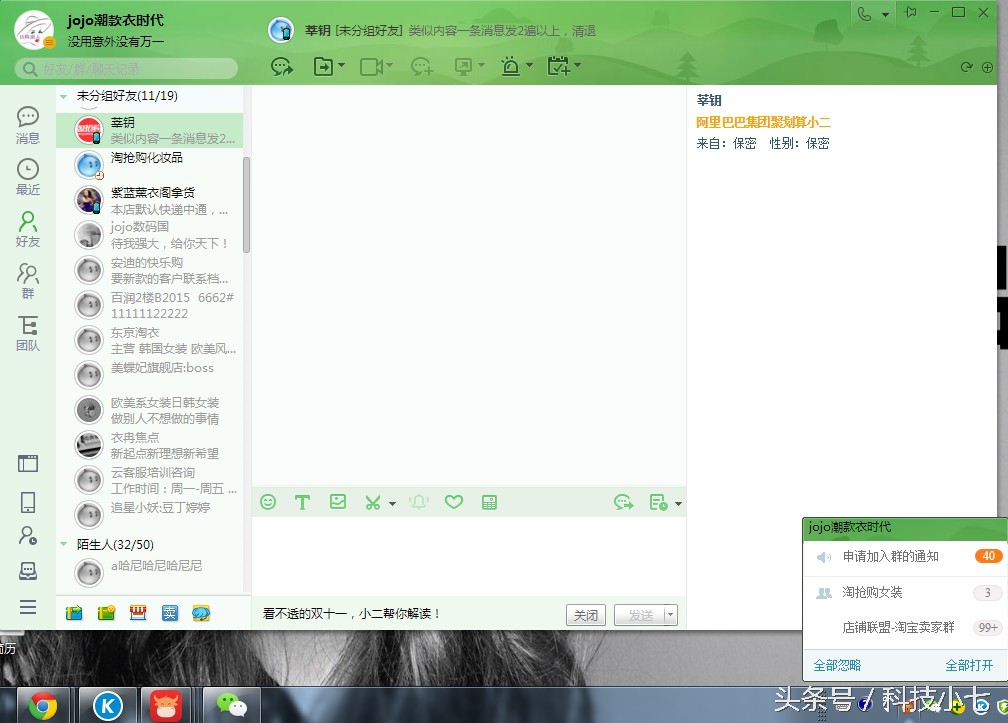The image size is (1008, 723).
Task: Click the send image icon
Action: click(338, 502)
